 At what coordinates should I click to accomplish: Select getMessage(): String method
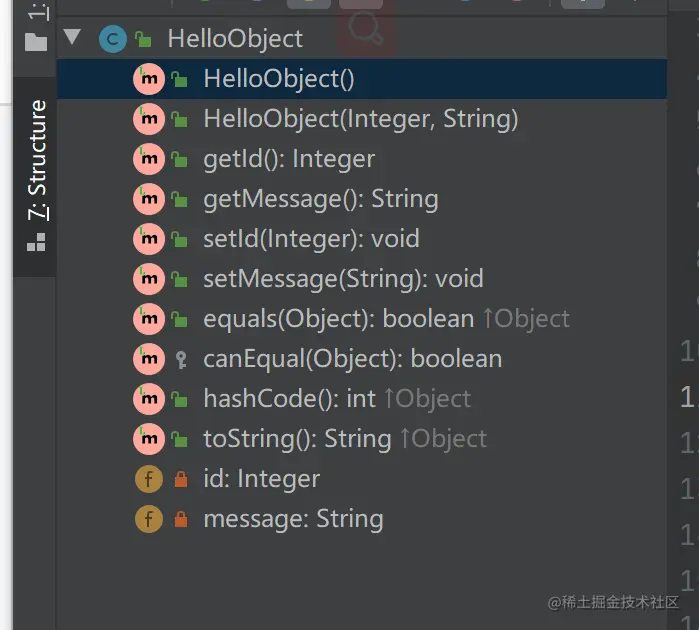click(x=320, y=199)
